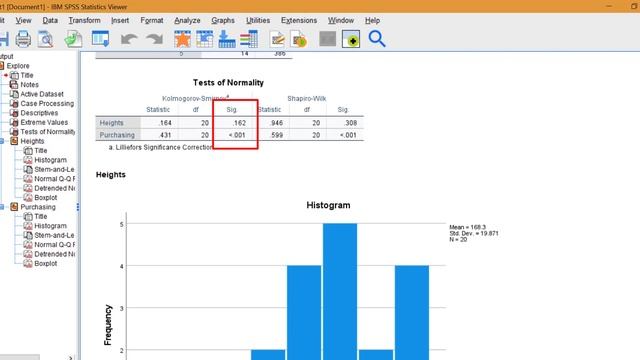Viewport: 640px width, 360px height.
Task: Select Normal Q-Q Plot under Heights
Action: click(x=54, y=179)
